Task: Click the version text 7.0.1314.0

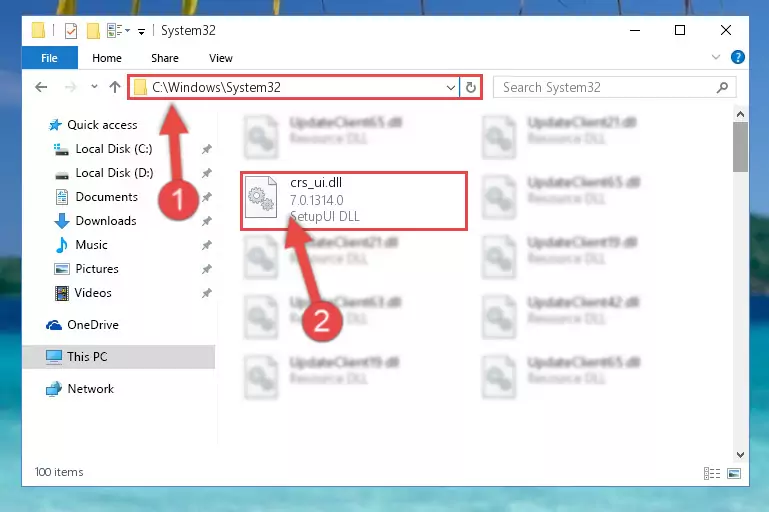Action: [x=316, y=200]
